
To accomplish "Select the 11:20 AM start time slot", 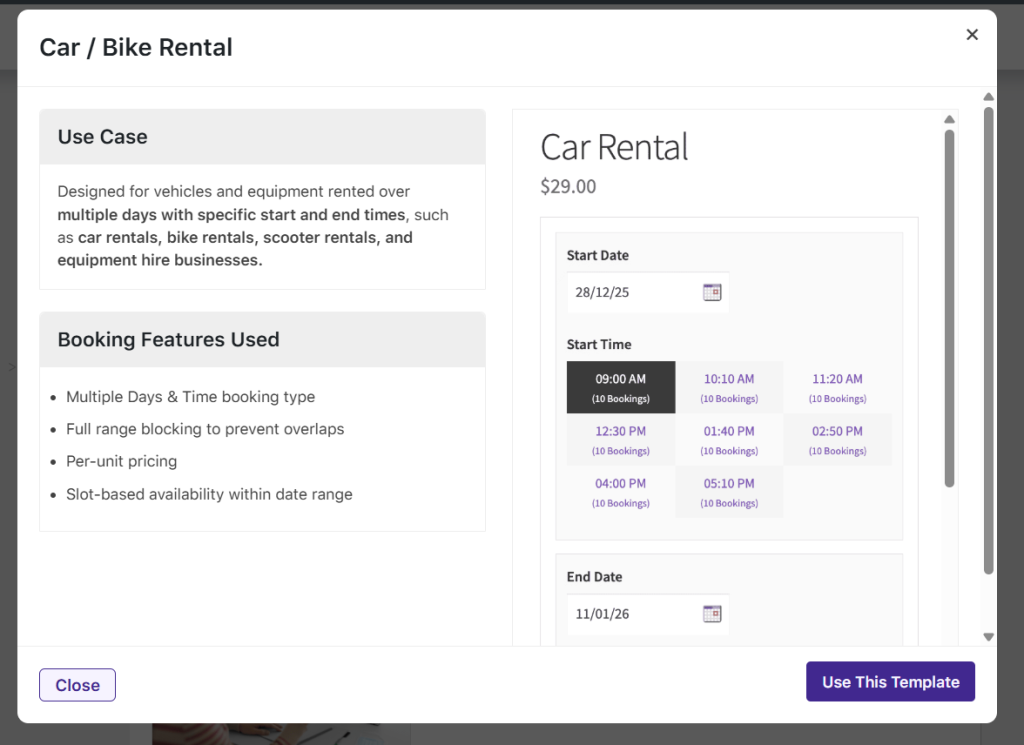I will coord(837,387).
